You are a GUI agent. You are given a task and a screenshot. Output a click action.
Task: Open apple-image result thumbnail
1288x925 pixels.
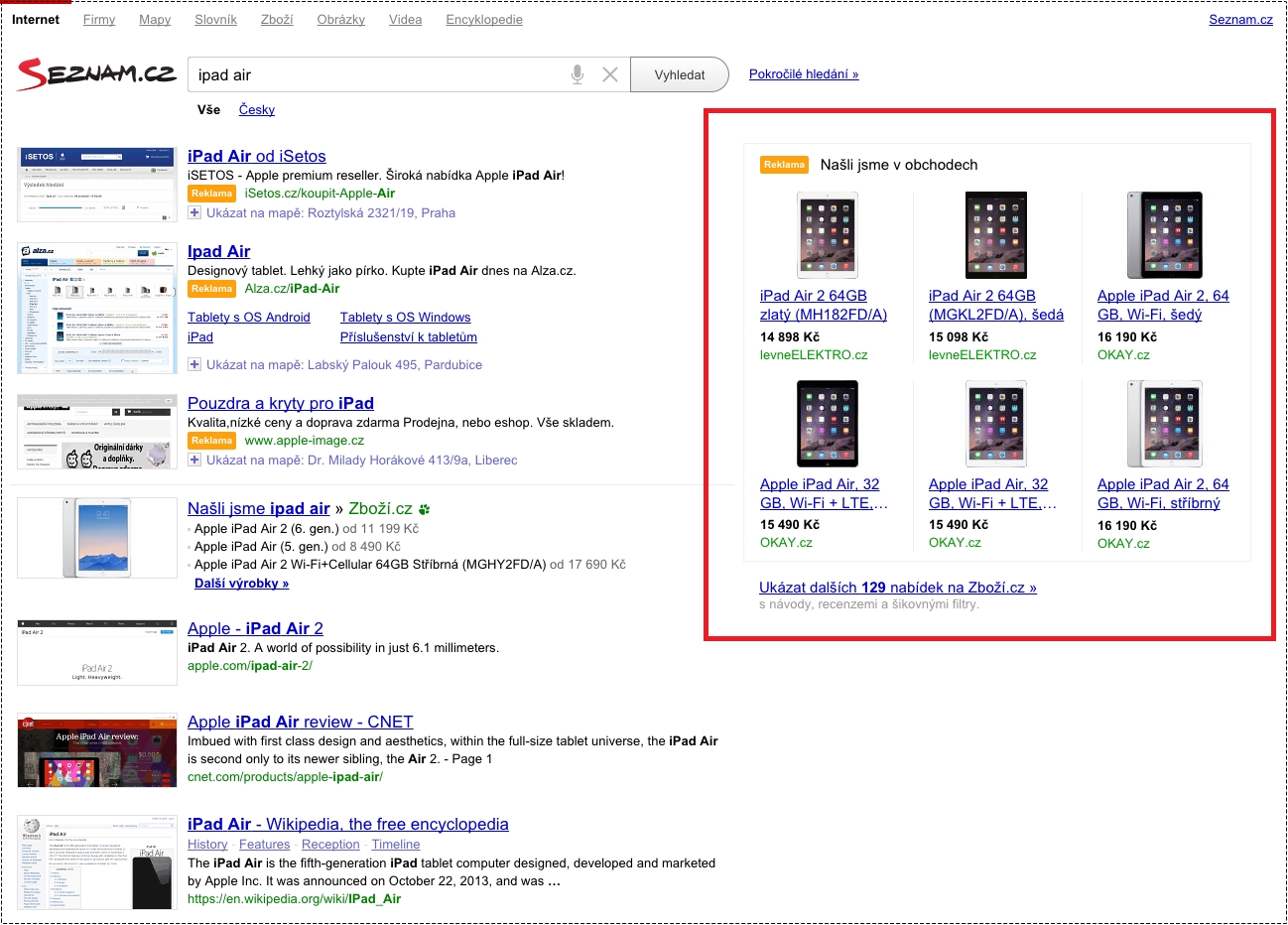tap(96, 432)
